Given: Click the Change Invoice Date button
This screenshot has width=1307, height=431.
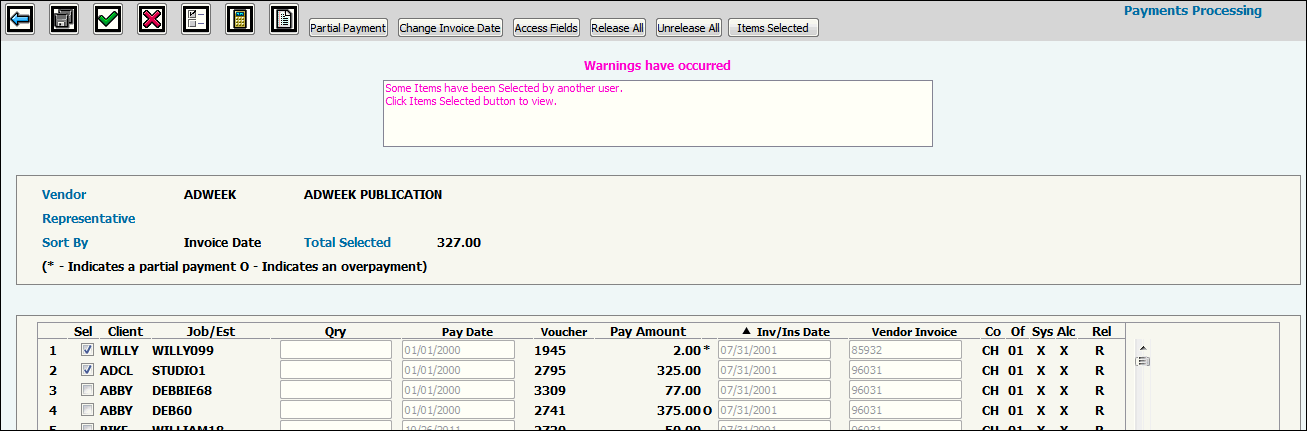Looking at the screenshot, I should tap(450, 28).
